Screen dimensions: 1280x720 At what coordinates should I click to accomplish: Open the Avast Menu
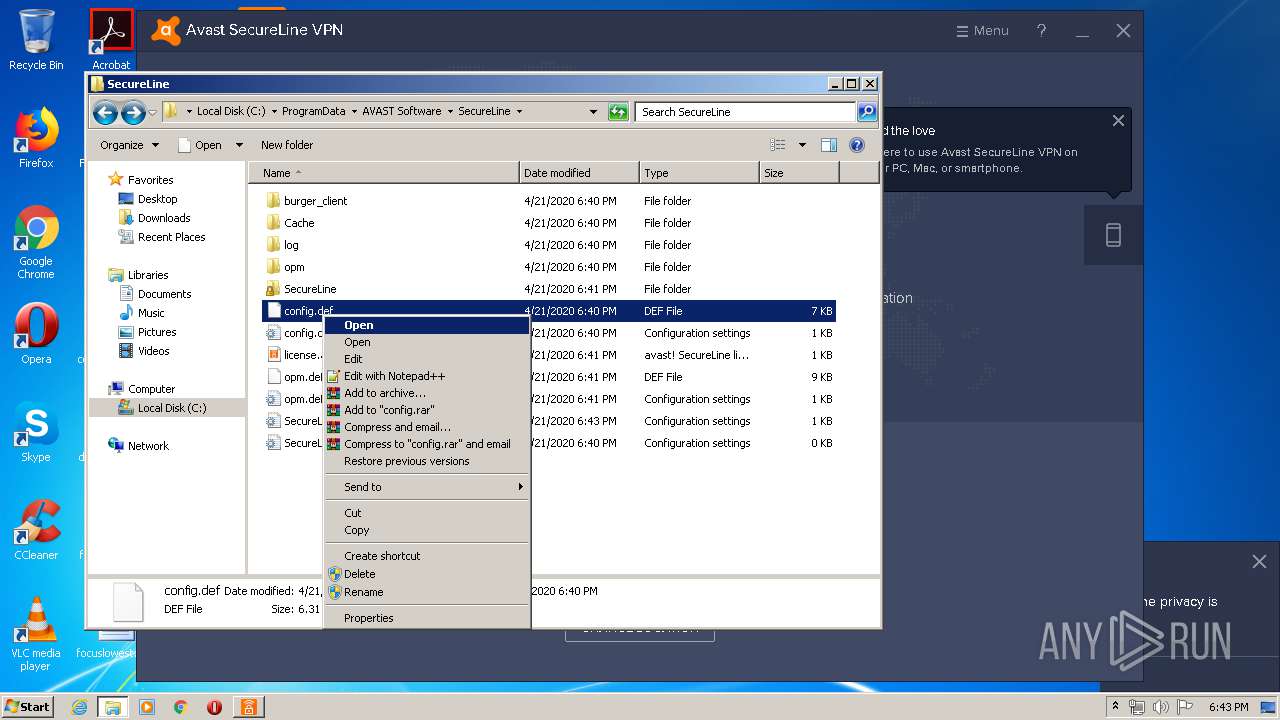coord(982,31)
